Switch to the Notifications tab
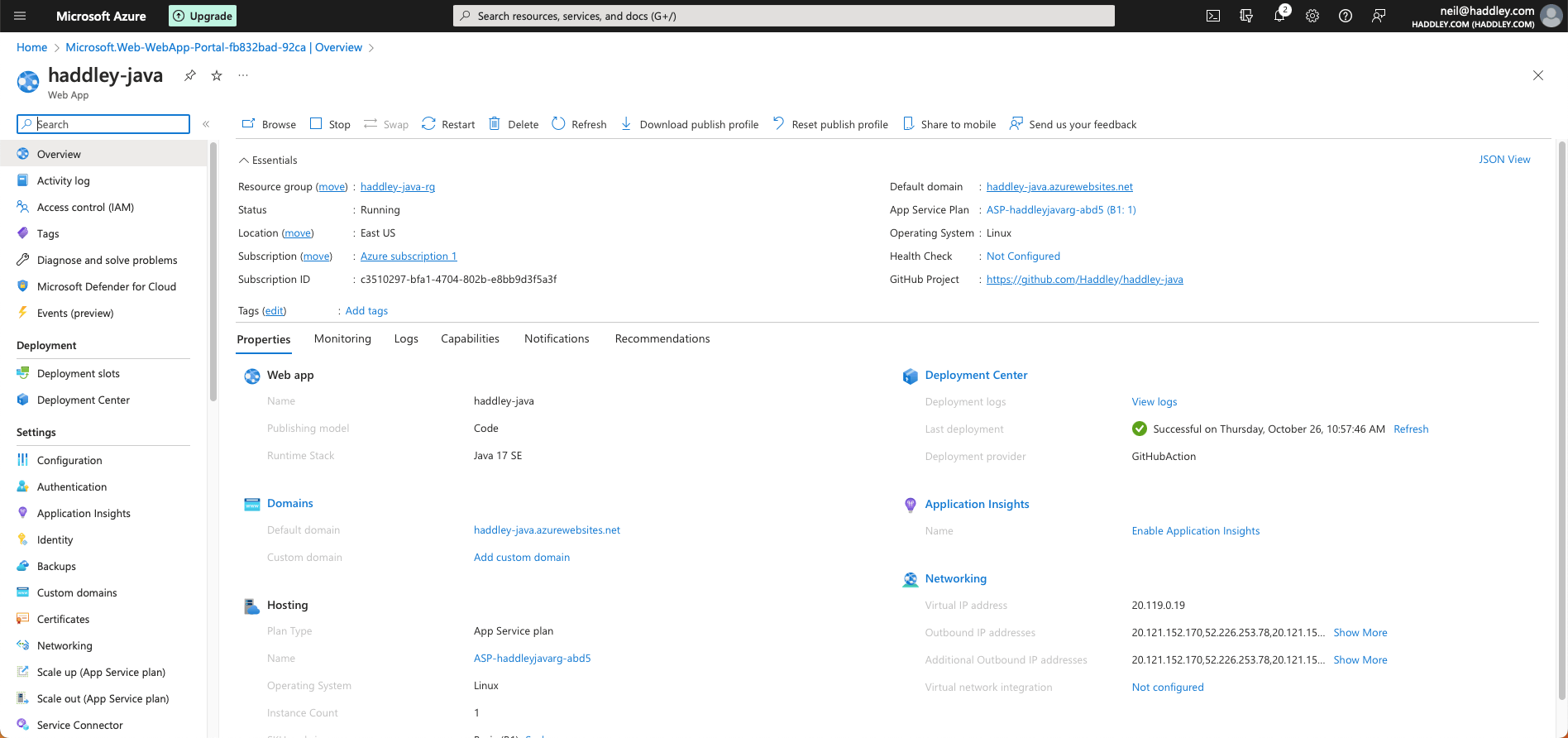The image size is (1568, 738). pos(557,338)
